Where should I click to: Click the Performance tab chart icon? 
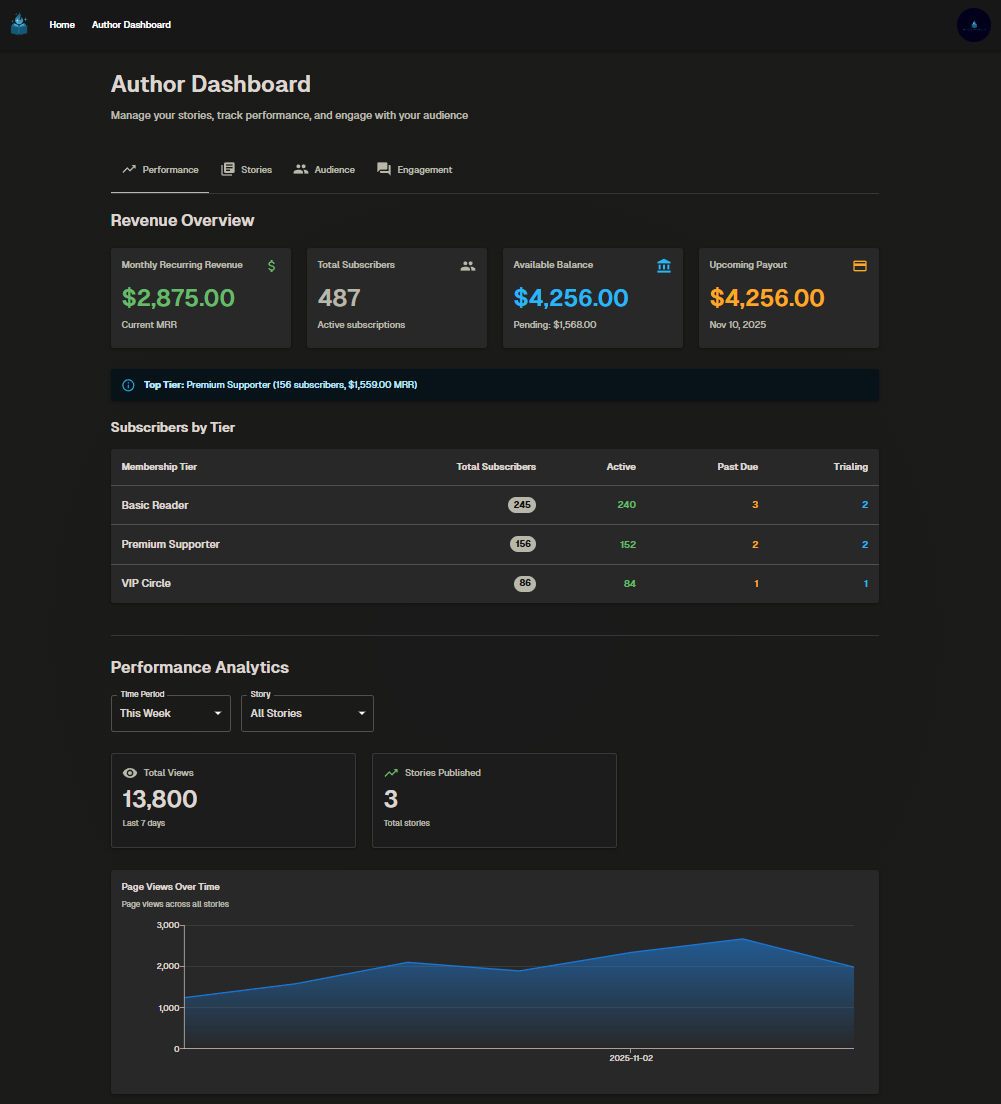128,169
